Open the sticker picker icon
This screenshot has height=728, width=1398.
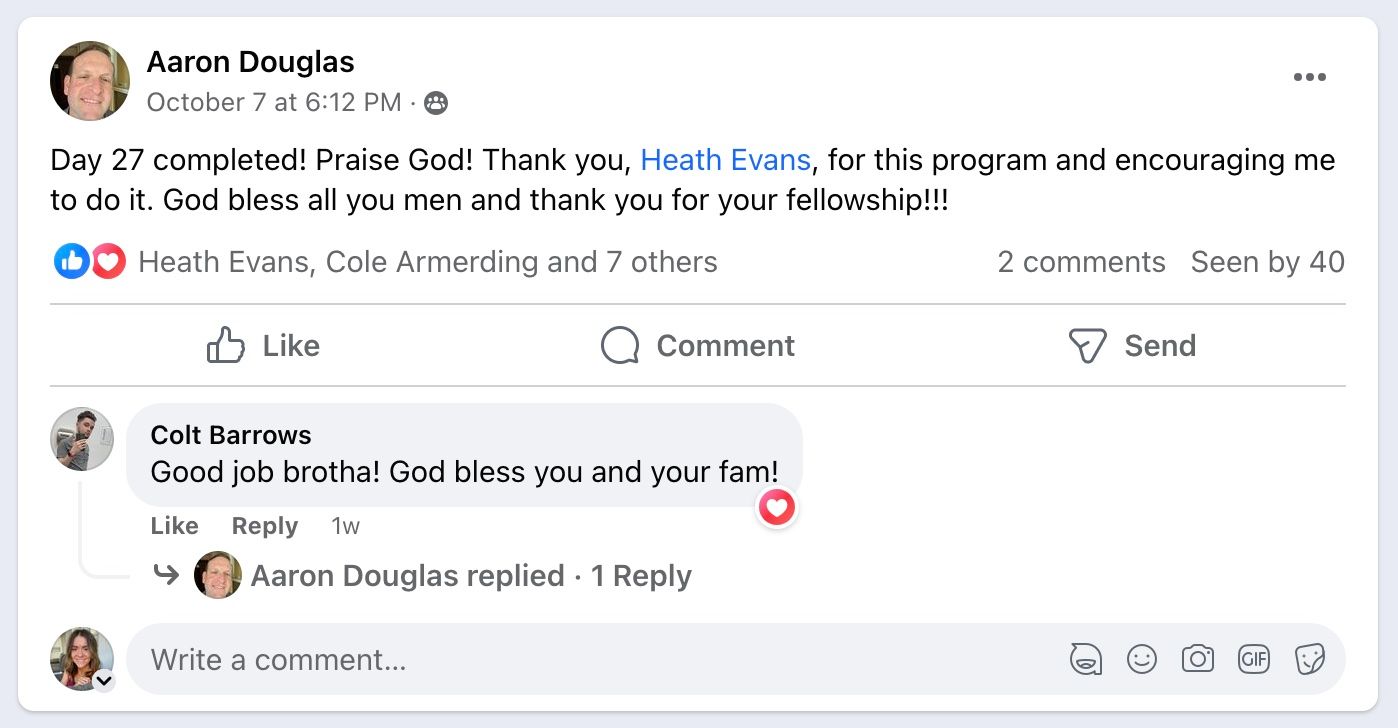[1309, 659]
